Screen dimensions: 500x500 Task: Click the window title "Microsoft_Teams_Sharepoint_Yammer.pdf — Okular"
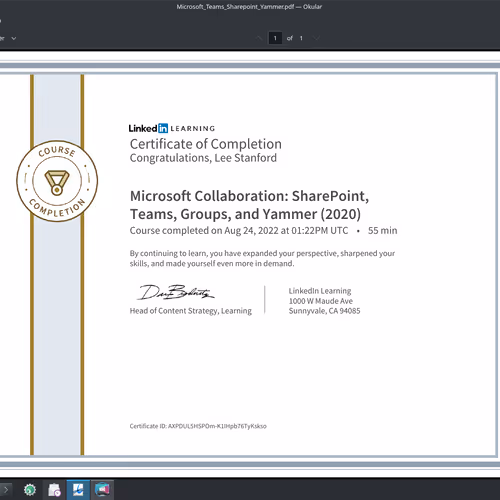pyautogui.click(x=249, y=7)
